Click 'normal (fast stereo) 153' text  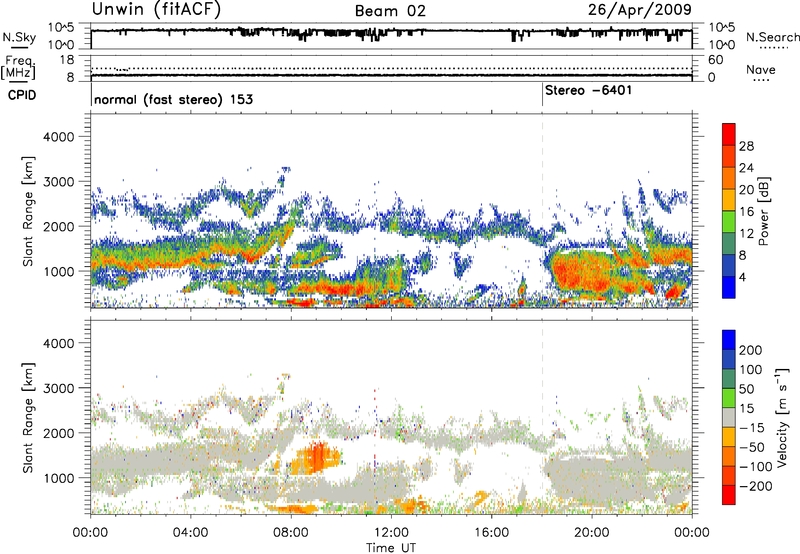tap(173, 99)
